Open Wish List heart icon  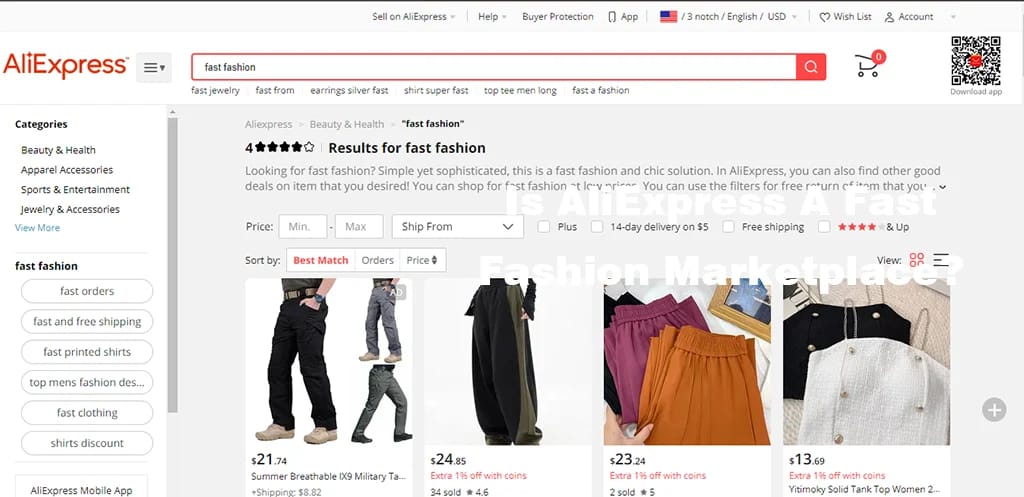click(825, 17)
